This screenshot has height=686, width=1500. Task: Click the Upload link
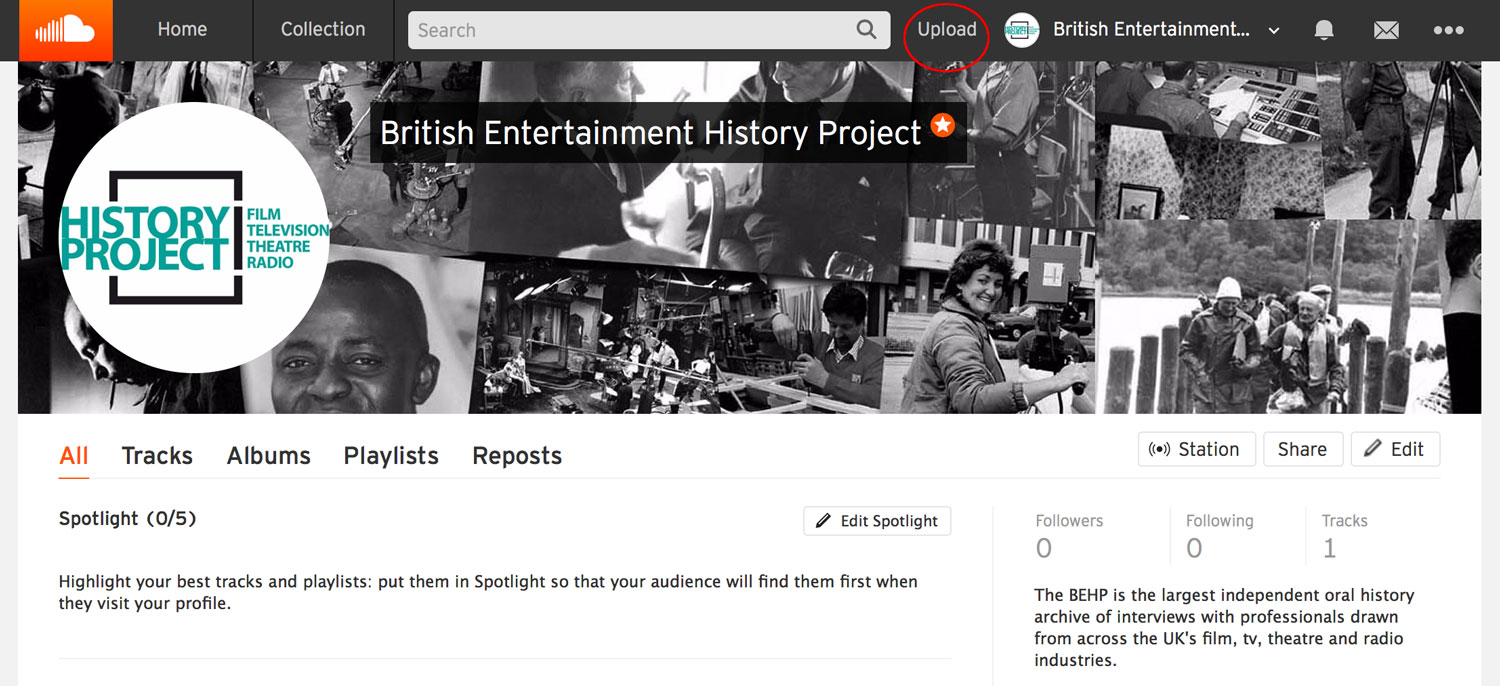[x=946, y=30]
